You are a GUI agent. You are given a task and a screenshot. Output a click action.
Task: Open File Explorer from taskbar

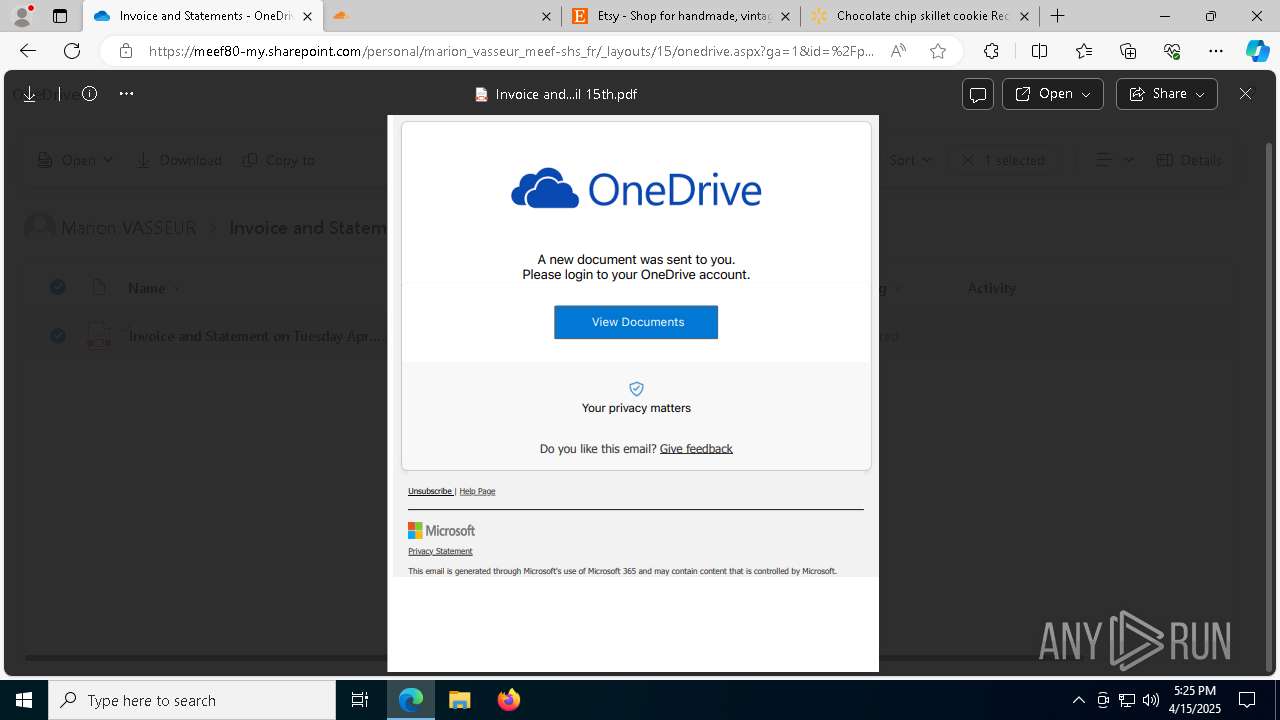pos(459,700)
